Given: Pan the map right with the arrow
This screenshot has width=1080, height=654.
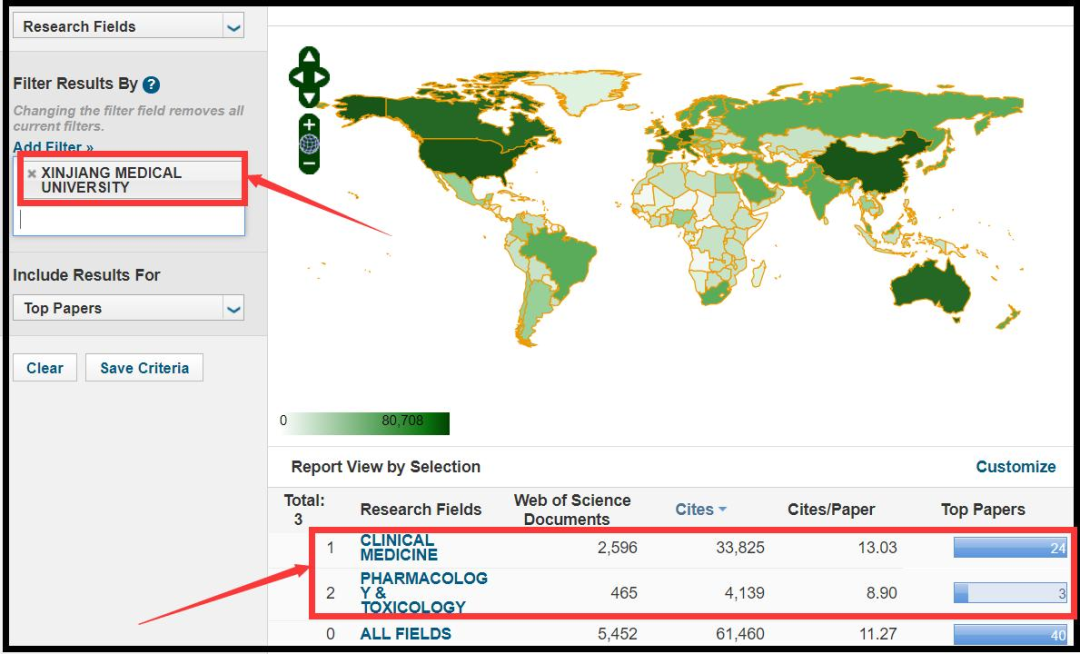Looking at the screenshot, I should pos(322,76).
